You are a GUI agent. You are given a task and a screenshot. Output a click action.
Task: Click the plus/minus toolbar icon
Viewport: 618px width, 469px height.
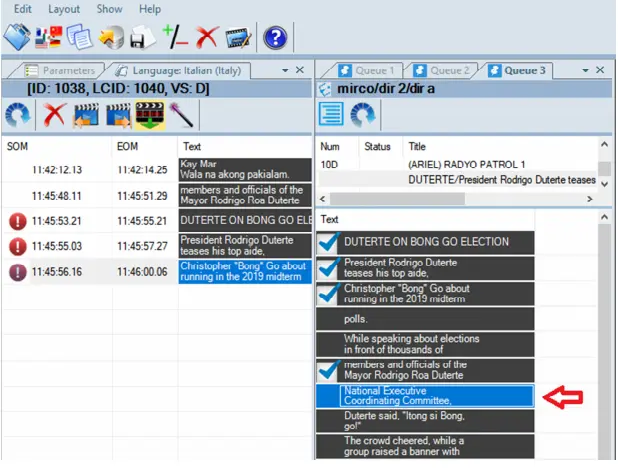click(175, 38)
